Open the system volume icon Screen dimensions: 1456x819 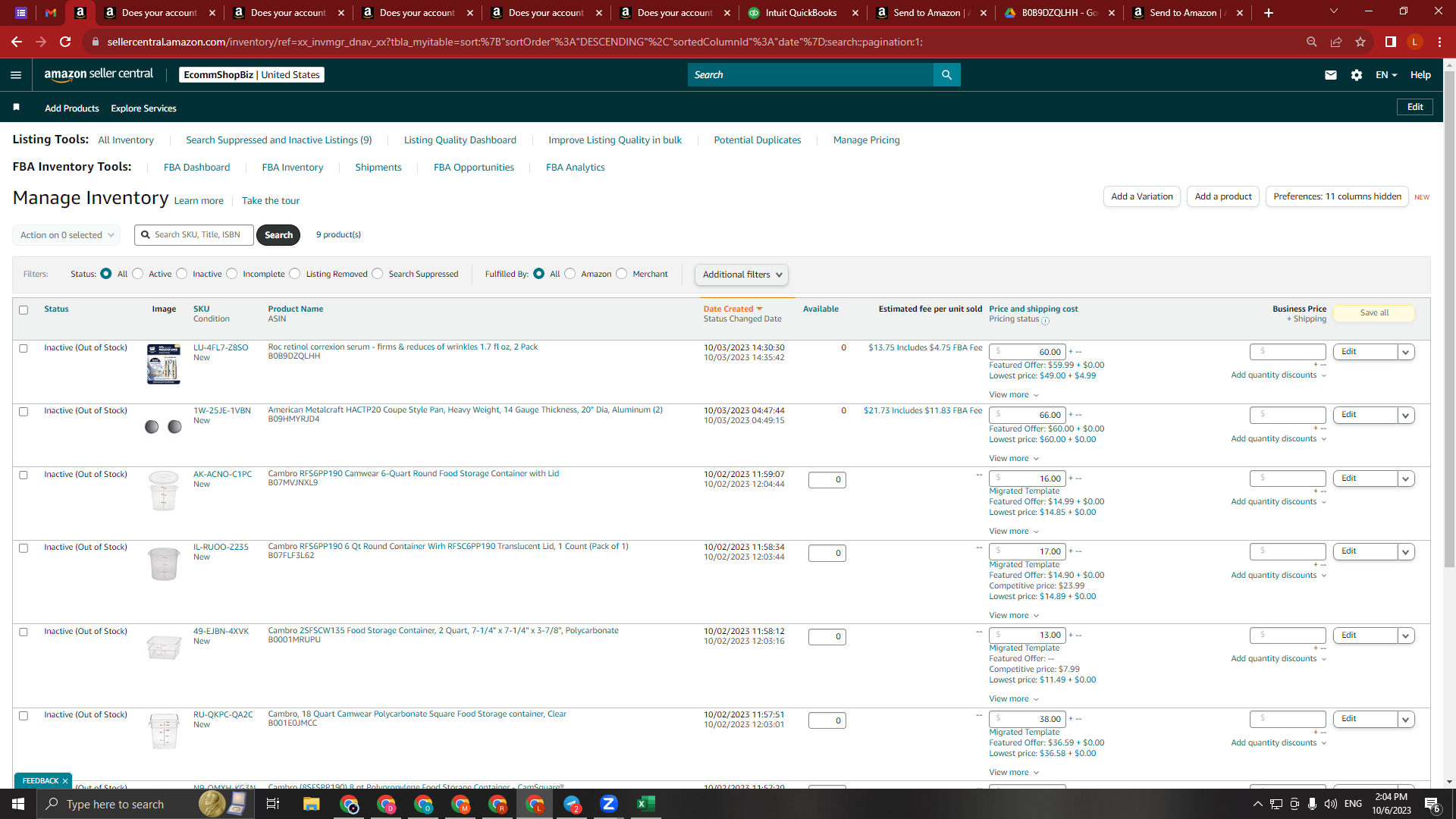point(1331,804)
